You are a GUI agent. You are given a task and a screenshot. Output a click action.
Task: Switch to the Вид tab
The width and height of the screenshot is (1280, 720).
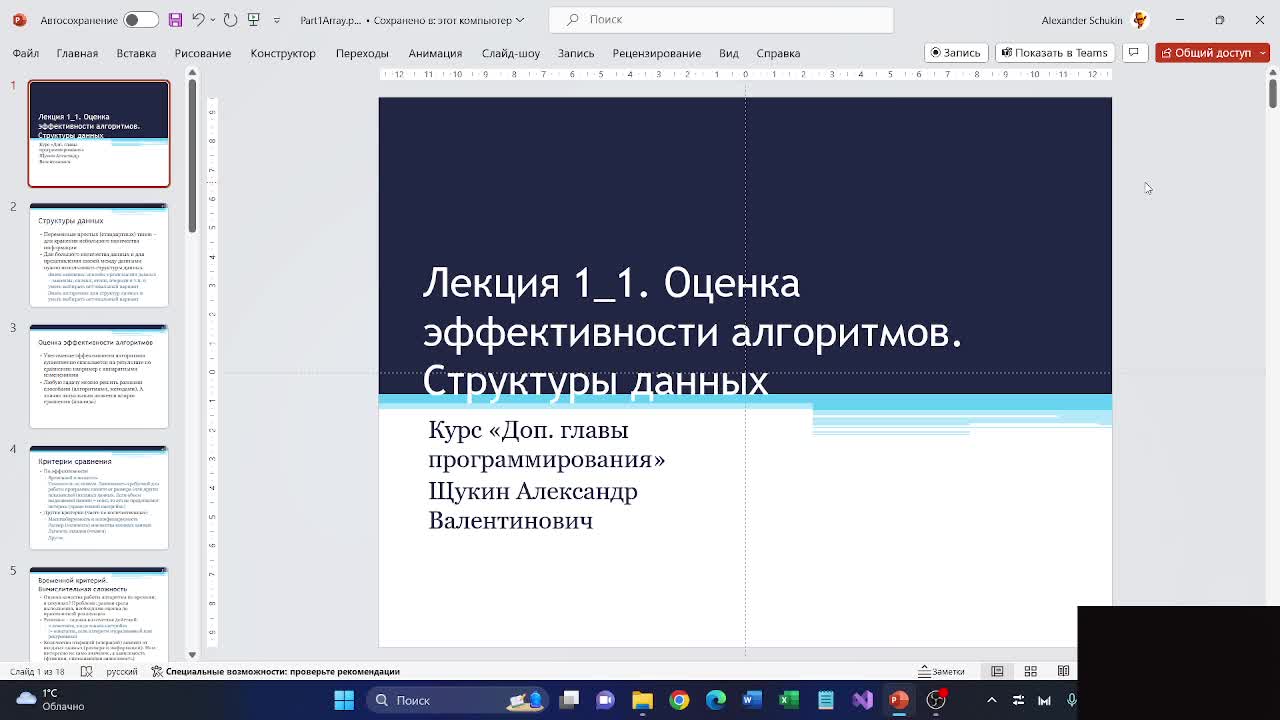729,53
